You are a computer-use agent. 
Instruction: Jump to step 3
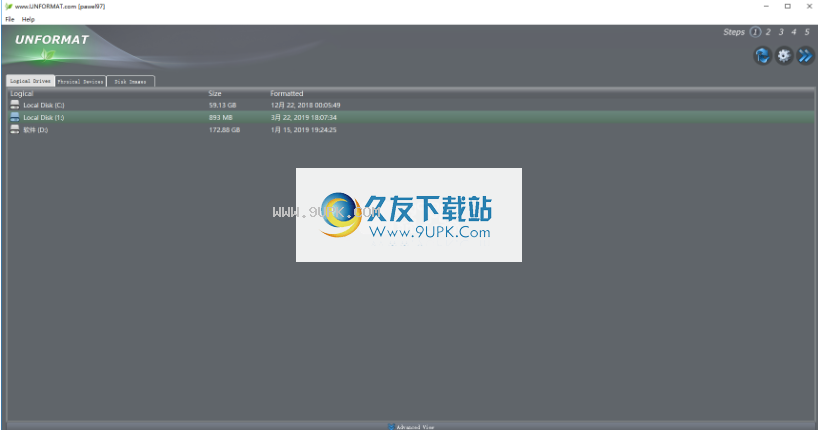point(781,32)
